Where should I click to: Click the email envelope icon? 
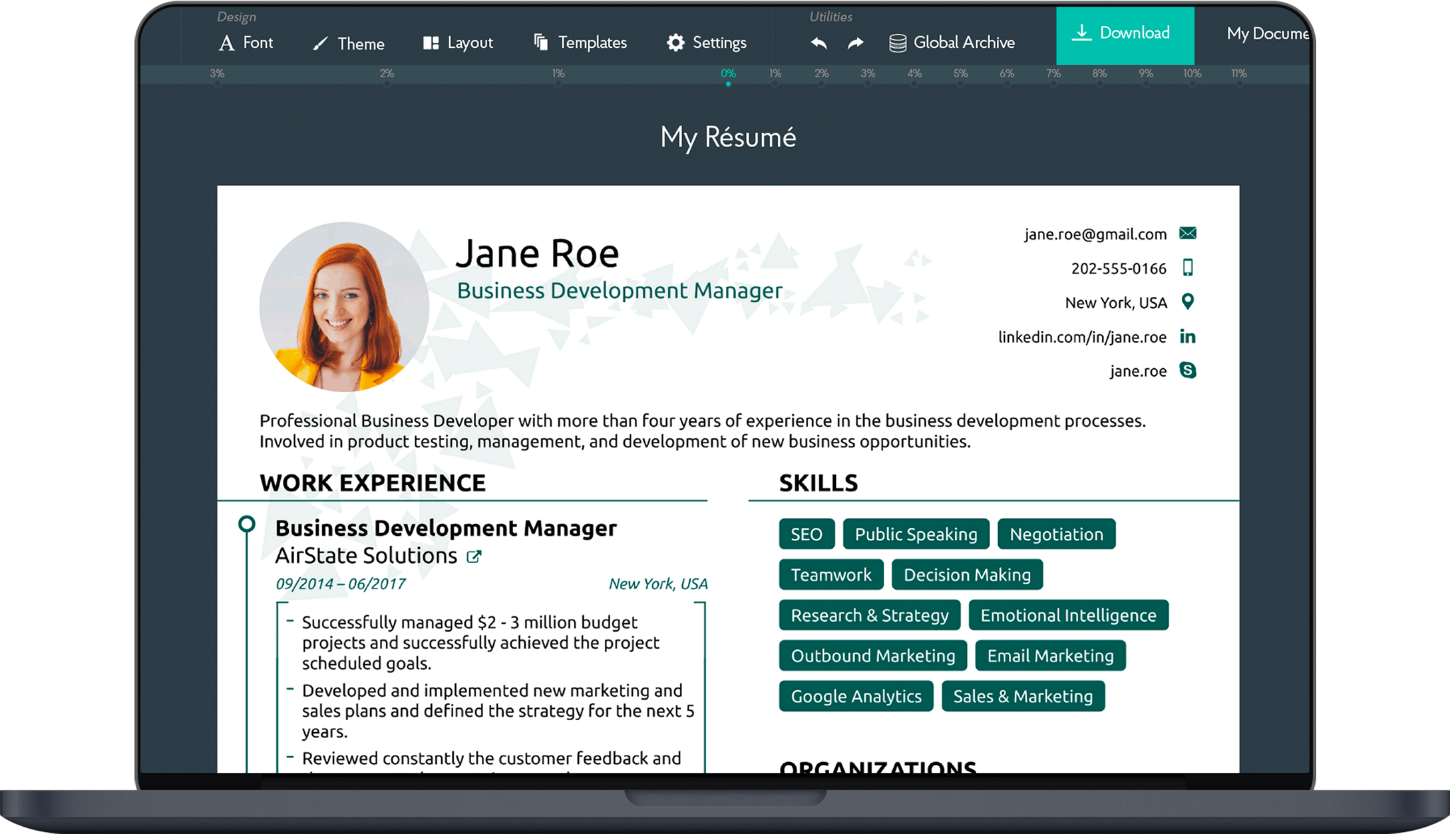pyautogui.click(x=1187, y=234)
